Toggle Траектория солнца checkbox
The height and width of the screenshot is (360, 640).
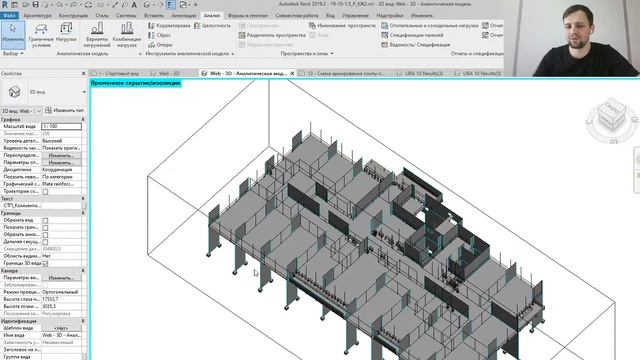[45, 191]
